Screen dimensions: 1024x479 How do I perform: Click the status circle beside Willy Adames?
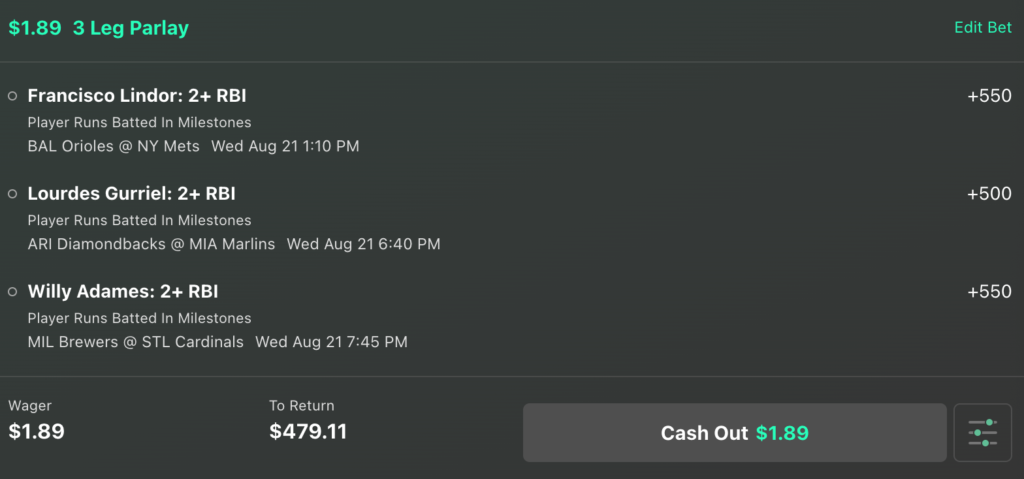[x=12, y=291]
